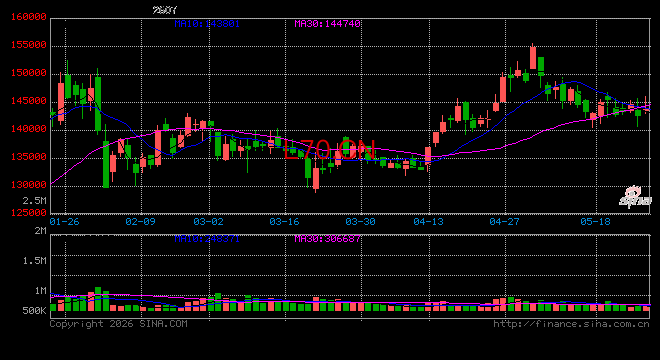The image size is (660, 360).
Task: Click the 135000 price axis label
Action: (x=28, y=157)
